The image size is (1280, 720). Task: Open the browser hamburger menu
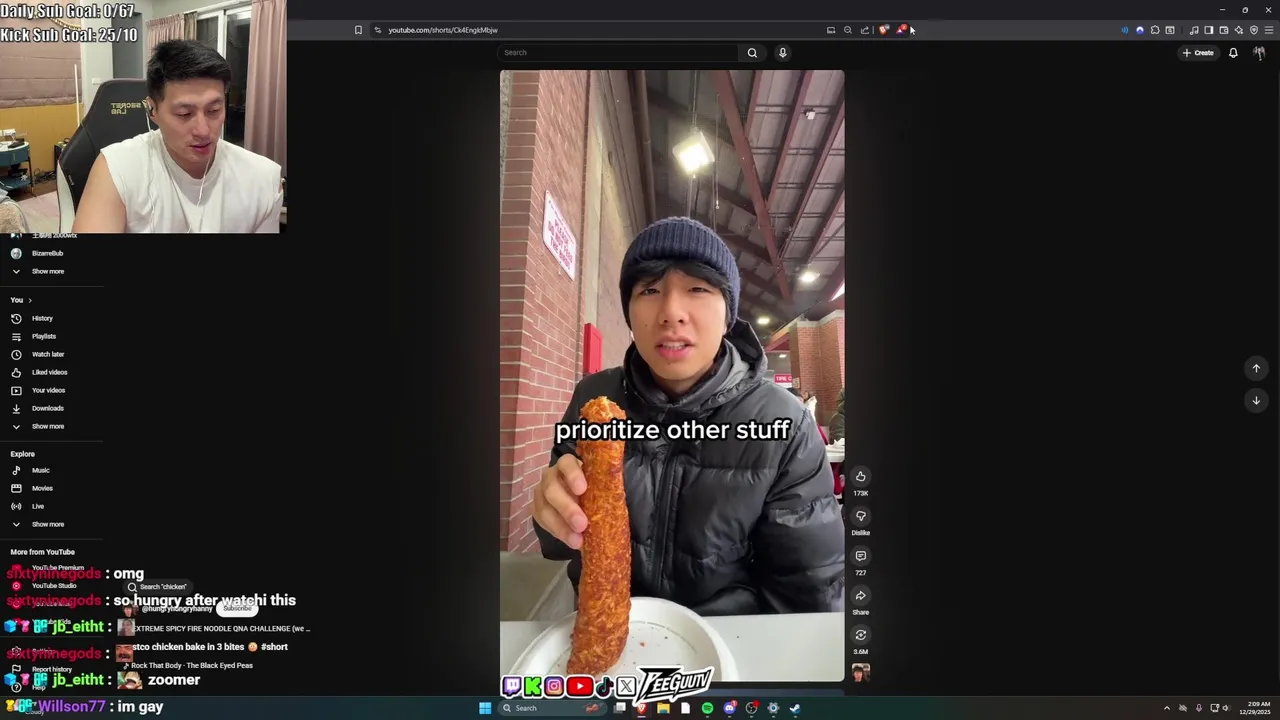pyautogui.click(x=1269, y=30)
